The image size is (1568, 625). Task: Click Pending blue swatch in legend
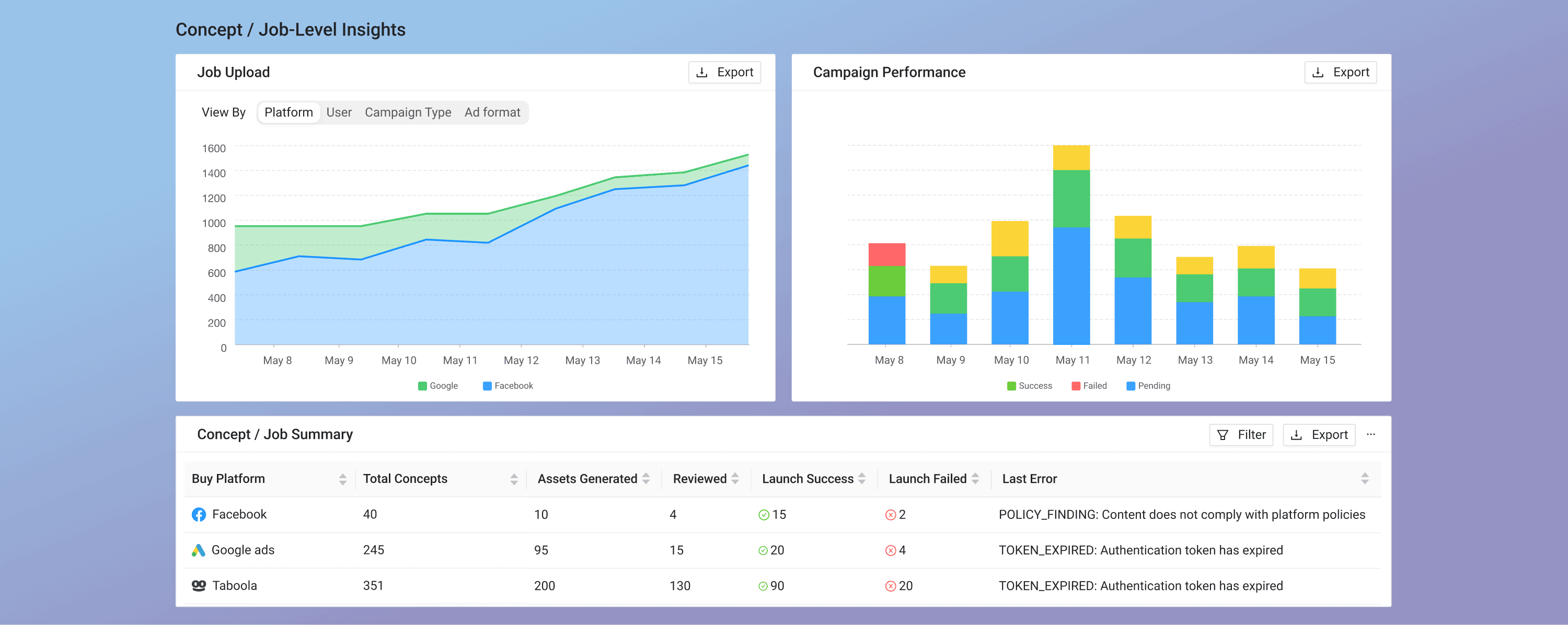(x=1131, y=386)
